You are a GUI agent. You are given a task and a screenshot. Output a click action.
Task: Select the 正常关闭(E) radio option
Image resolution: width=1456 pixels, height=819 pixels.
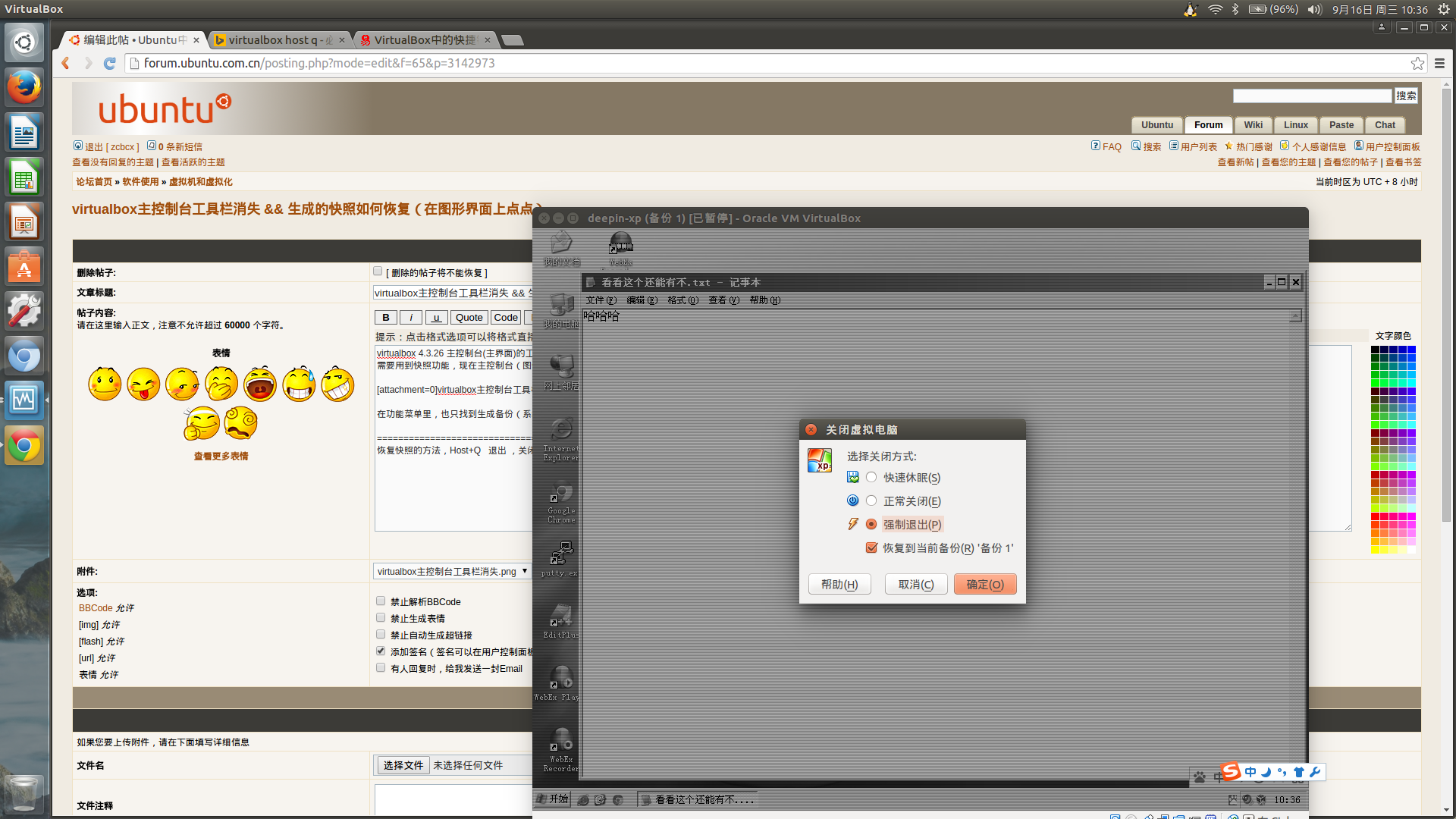coord(871,500)
